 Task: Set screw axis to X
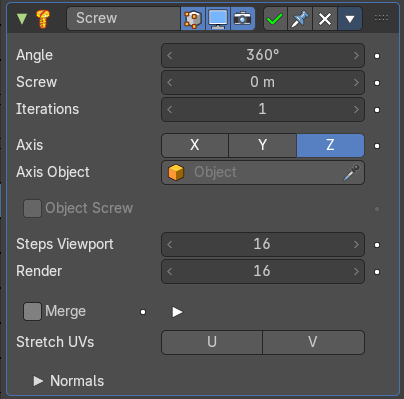(x=195, y=145)
